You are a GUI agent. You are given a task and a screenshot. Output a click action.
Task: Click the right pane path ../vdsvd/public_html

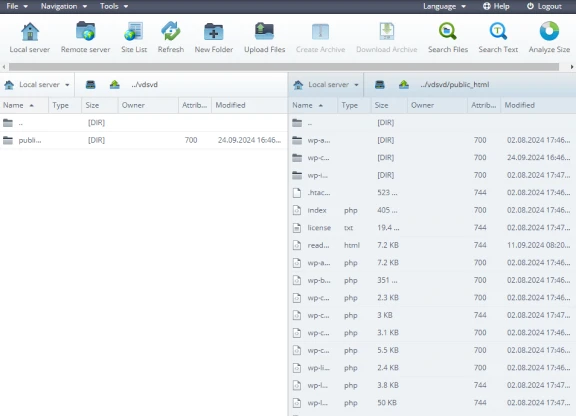pyautogui.click(x=455, y=85)
